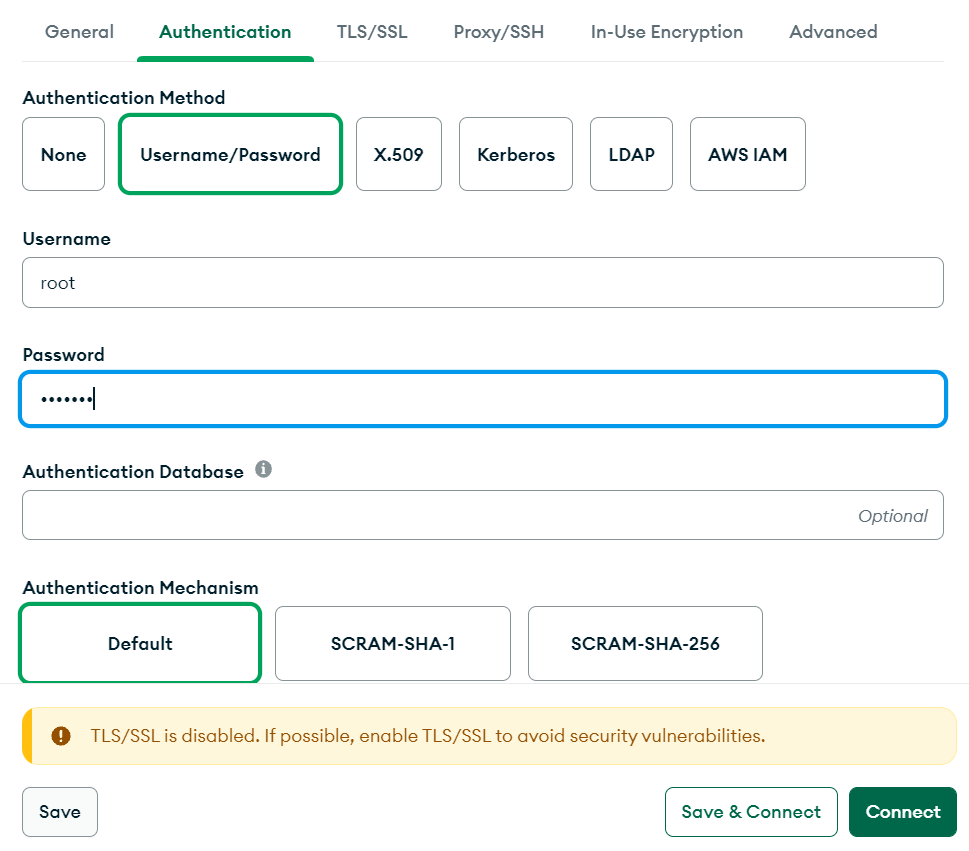The height and width of the screenshot is (851, 969).
Task: Select Username/Password authentication method
Action: tap(230, 155)
